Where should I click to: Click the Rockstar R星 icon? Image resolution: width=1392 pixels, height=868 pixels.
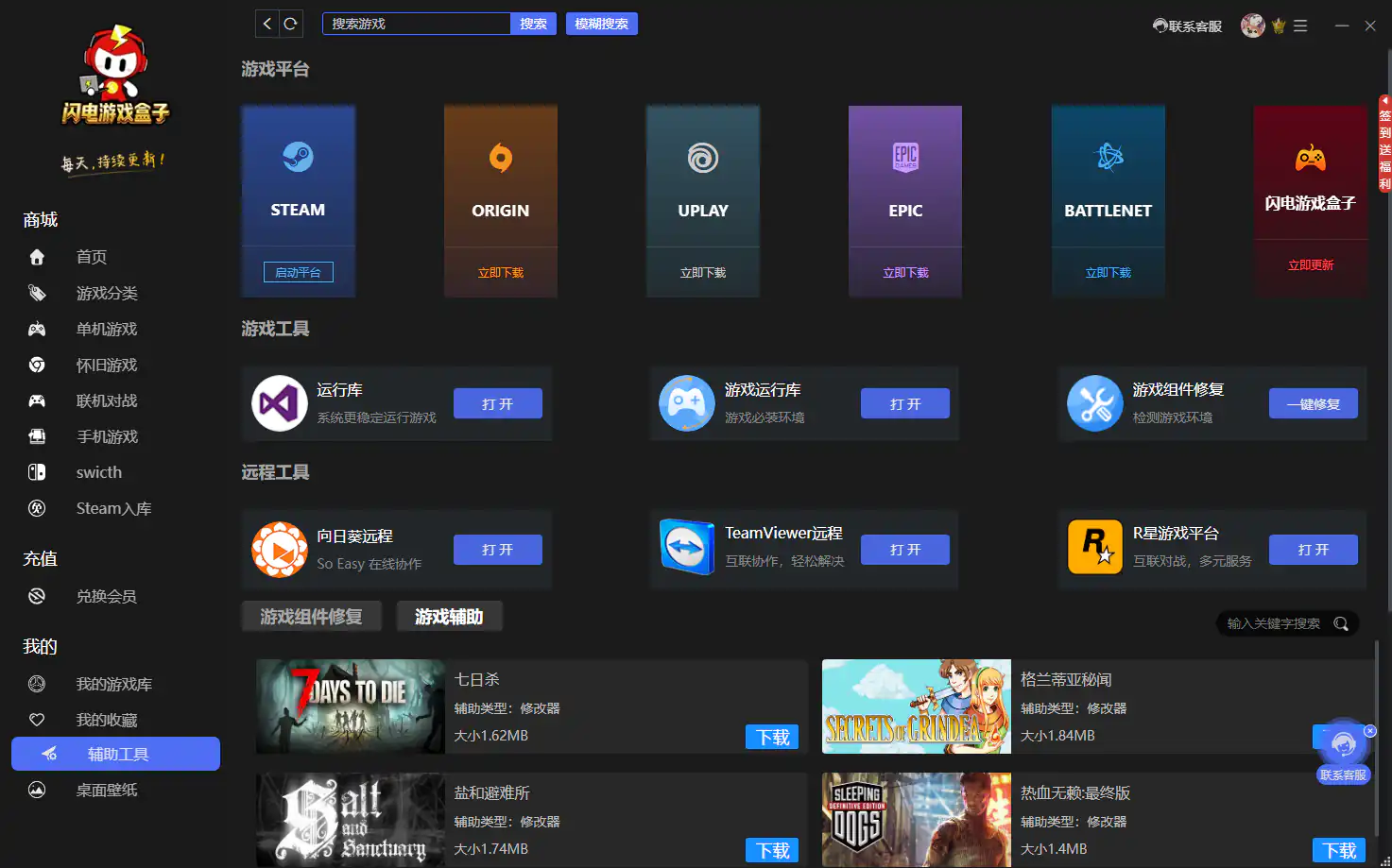click(x=1095, y=547)
